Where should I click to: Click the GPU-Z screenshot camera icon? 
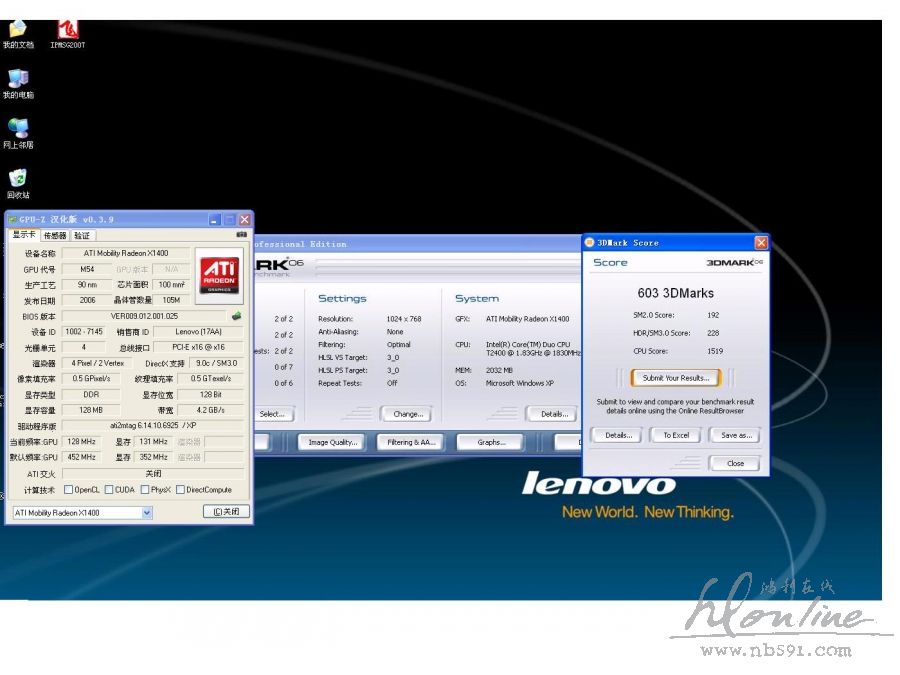[240, 235]
